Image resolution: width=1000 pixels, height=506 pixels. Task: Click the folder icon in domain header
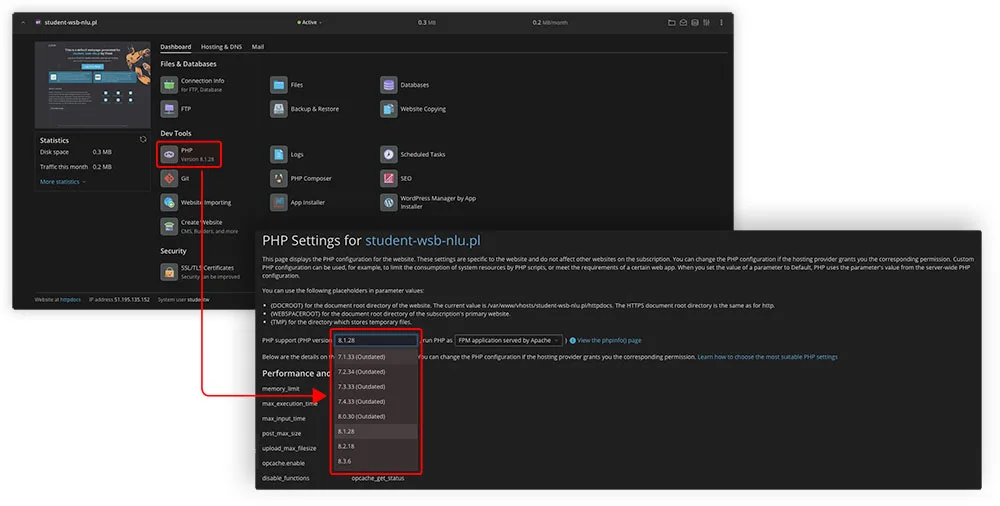point(672,22)
